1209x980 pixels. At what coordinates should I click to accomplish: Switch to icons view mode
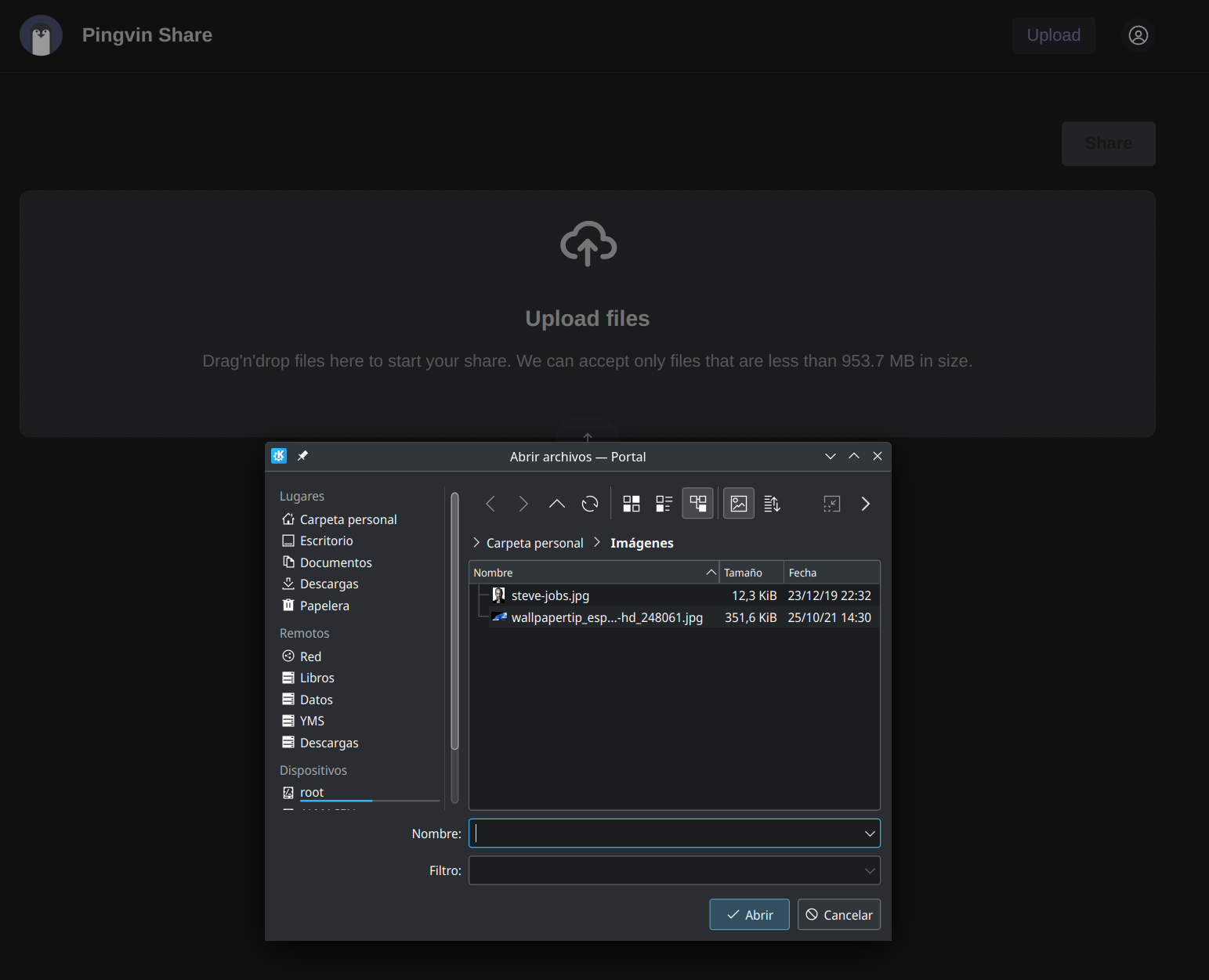point(631,504)
